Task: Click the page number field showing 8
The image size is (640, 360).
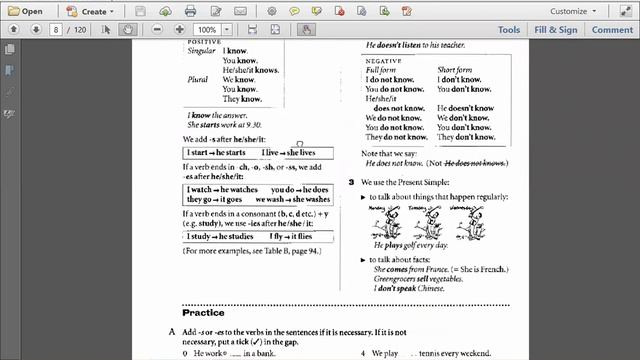Action: tap(56, 30)
